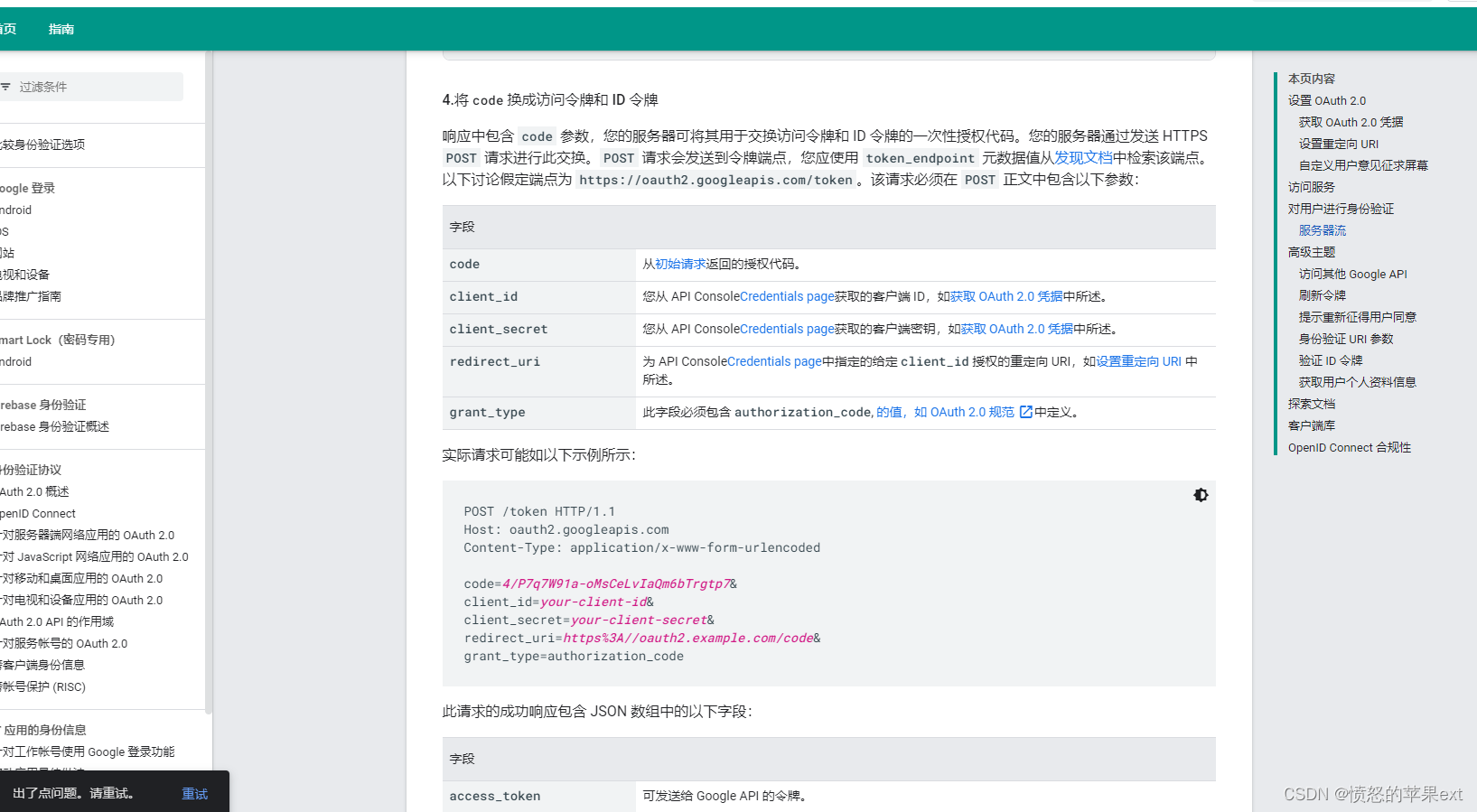Open OAuth 2.0 API 的作用域 sidebar item
The image size is (1477, 812).
57,621
